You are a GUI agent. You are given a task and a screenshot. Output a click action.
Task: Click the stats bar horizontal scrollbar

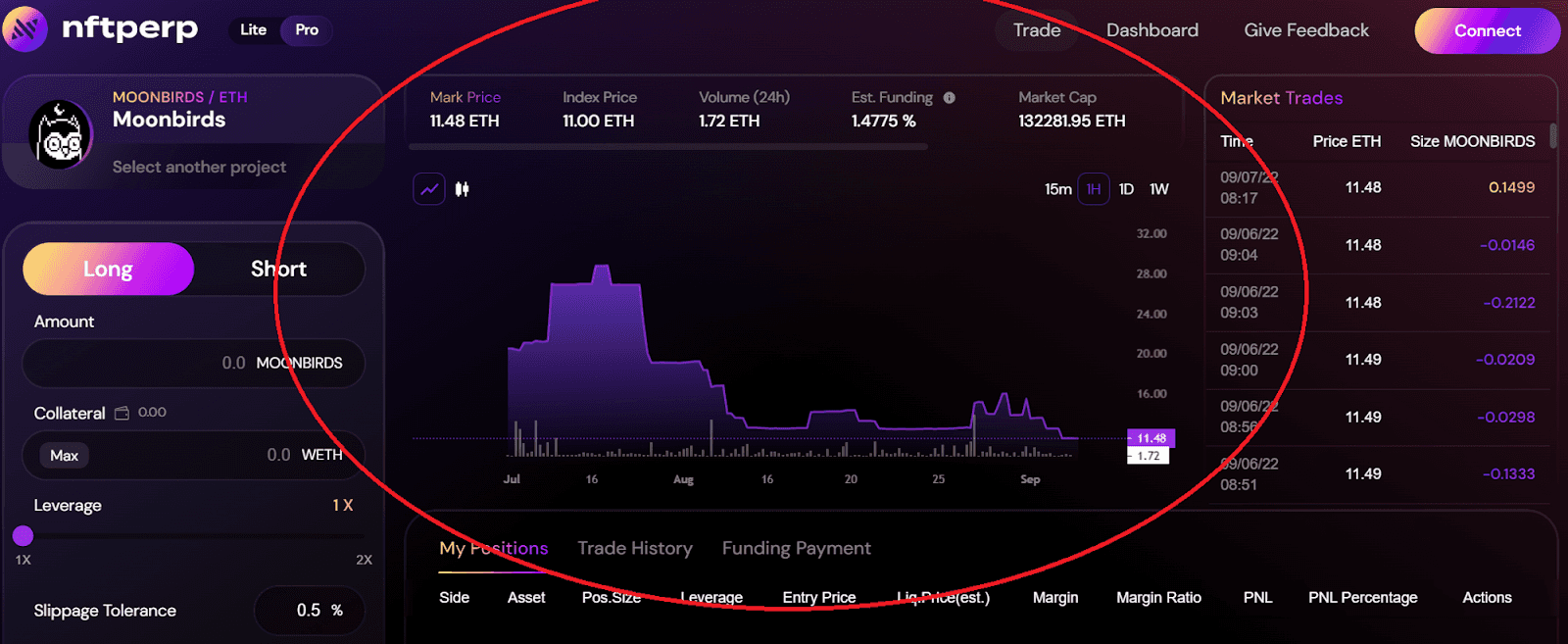[668, 147]
